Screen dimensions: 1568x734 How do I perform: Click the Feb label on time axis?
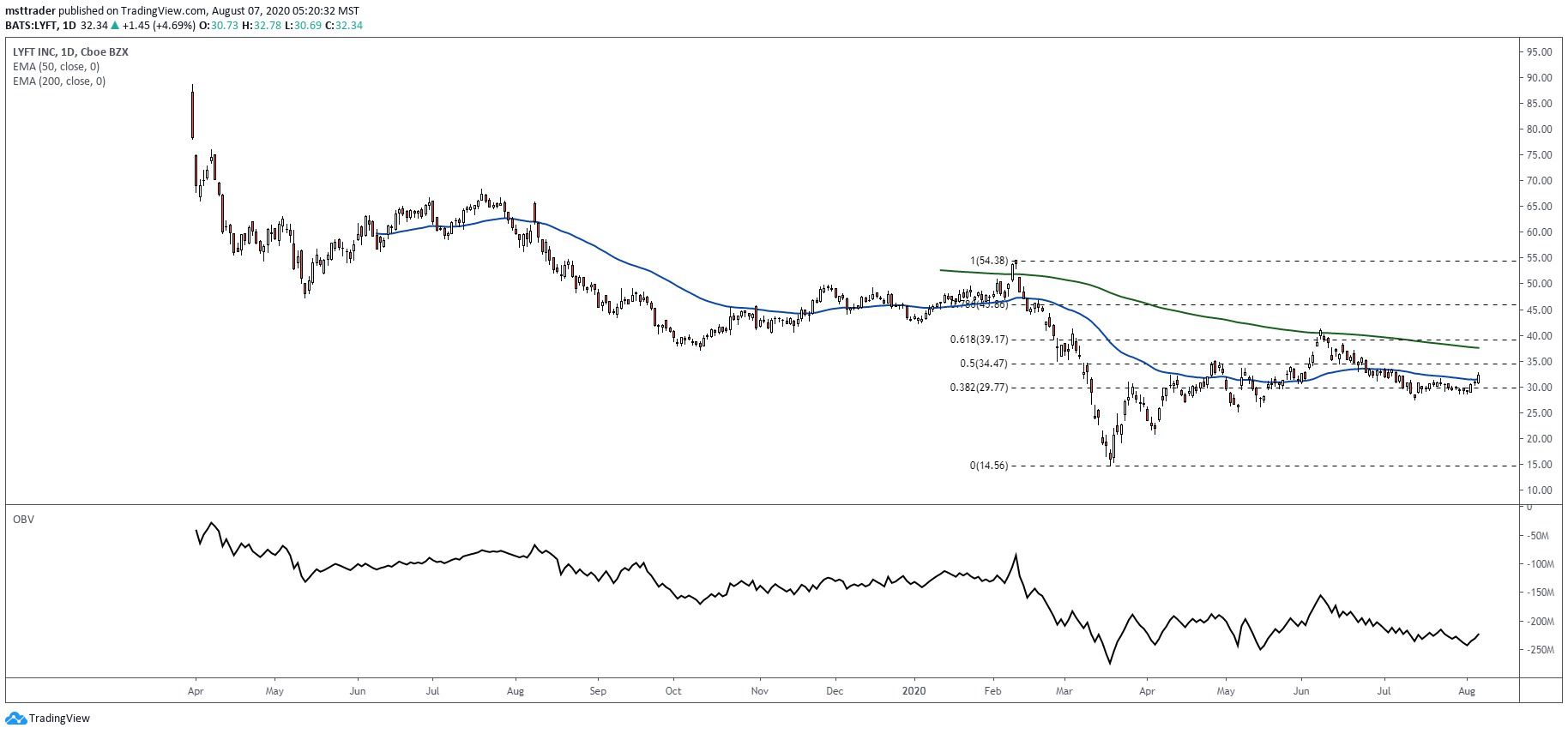tap(993, 690)
